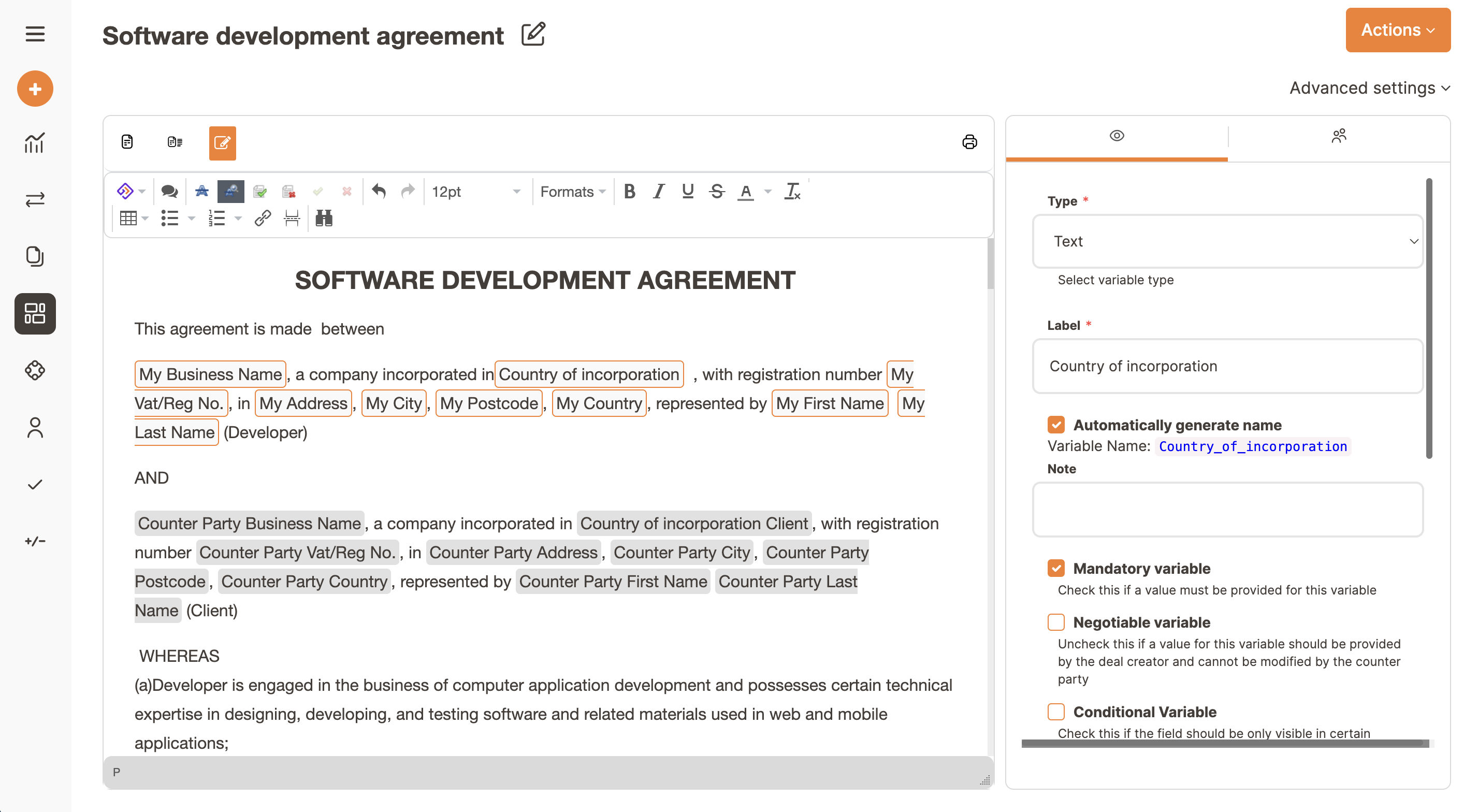Image resolution: width=1478 pixels, height=812 pixels.
Task: Clear formatting with Tx icon
Action: pos(792,191)
